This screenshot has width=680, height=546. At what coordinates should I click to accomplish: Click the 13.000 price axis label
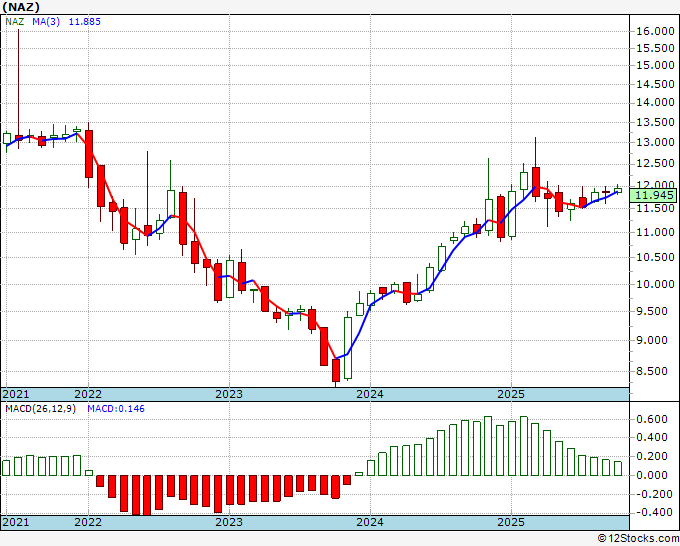coord(655,142)
